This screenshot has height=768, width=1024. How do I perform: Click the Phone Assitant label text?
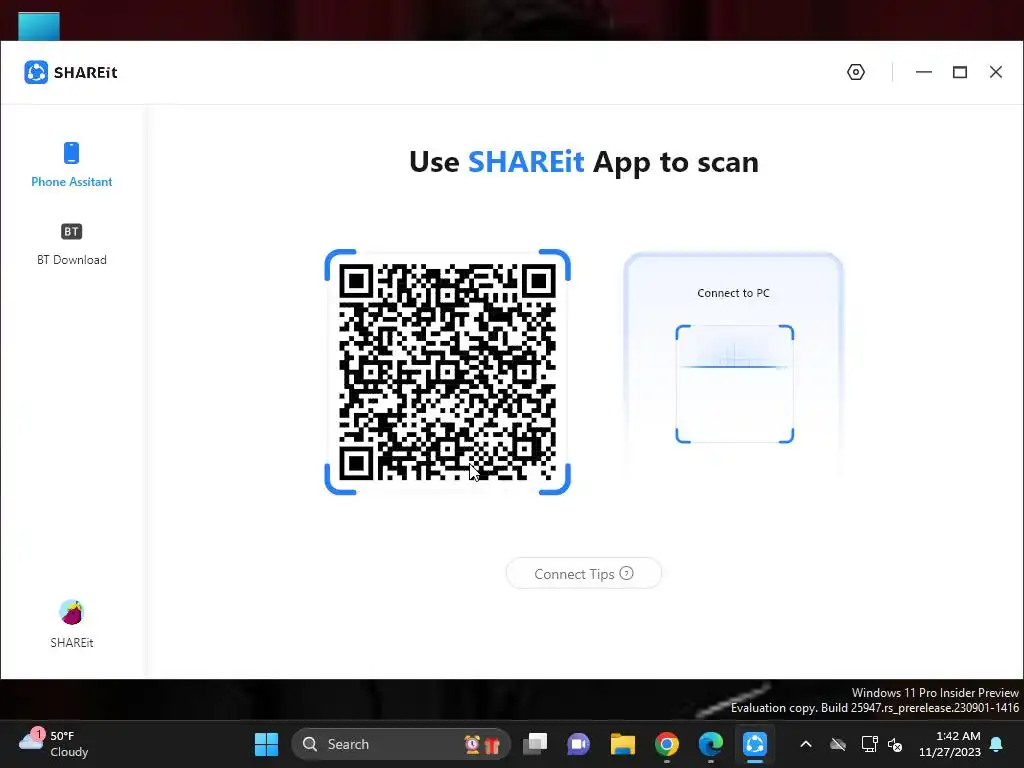71,182
